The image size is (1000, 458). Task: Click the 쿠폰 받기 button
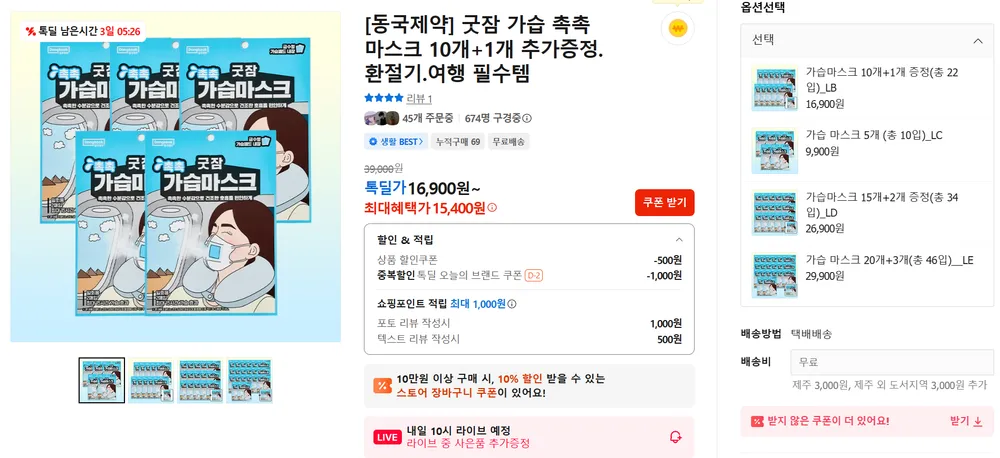coord(665,203)
